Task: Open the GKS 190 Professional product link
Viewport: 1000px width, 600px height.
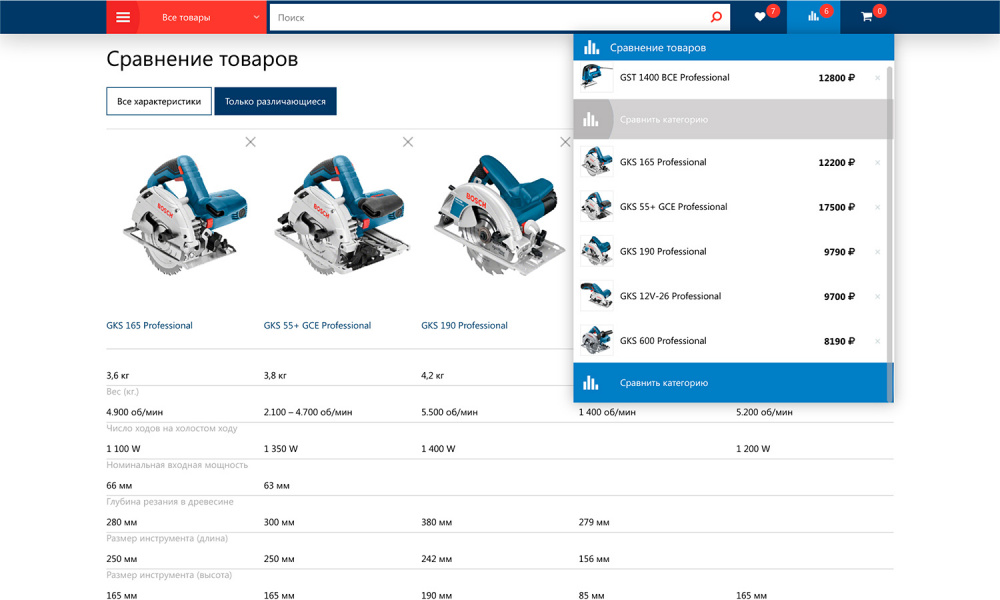Action: coord(464,326)
